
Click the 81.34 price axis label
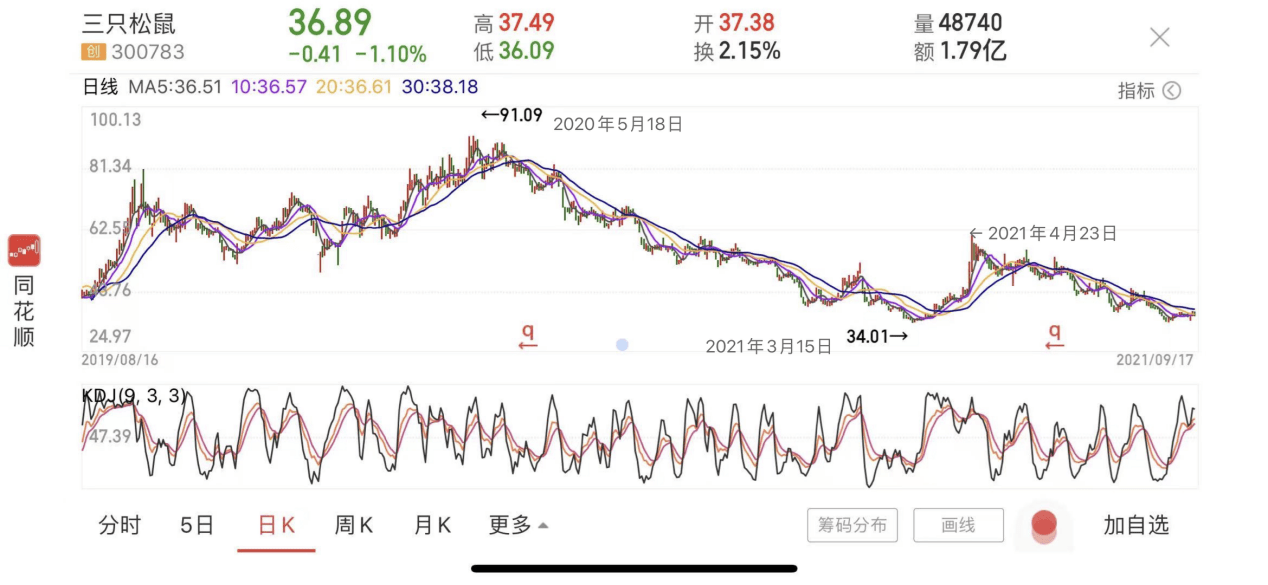click(110, 166)
